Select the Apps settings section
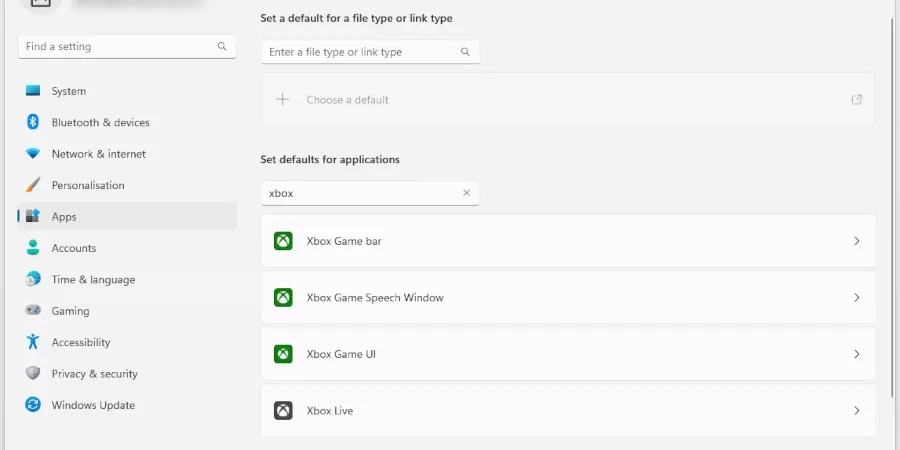The width and height of the screenshot is (900, 450). [x=64, y=217]
